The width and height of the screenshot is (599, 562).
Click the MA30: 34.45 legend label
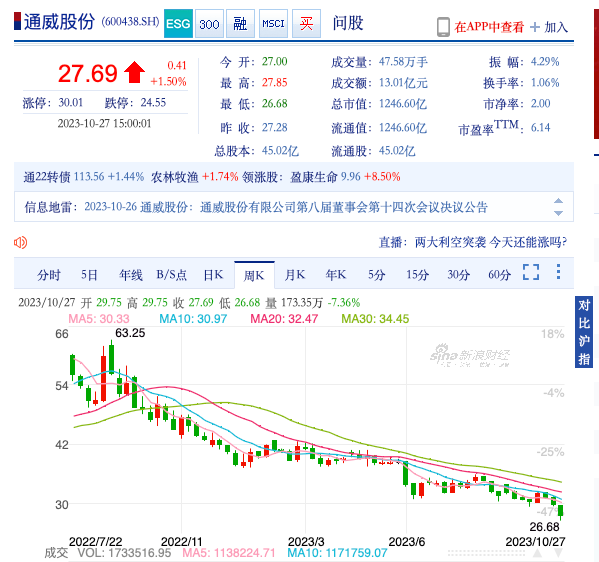pyautogui.click(x=375, y=319)
